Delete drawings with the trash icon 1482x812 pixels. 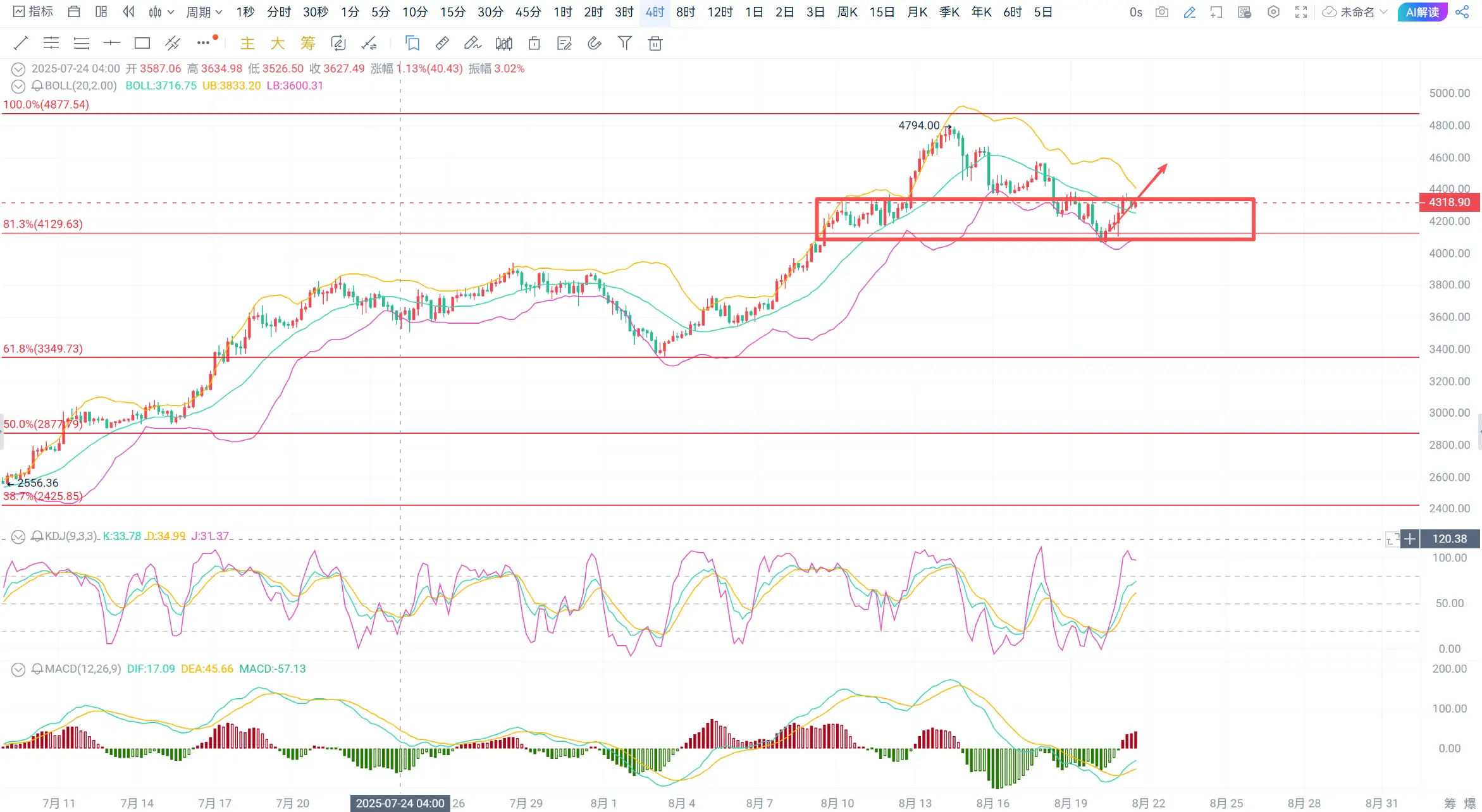click(x=655, y=43)
